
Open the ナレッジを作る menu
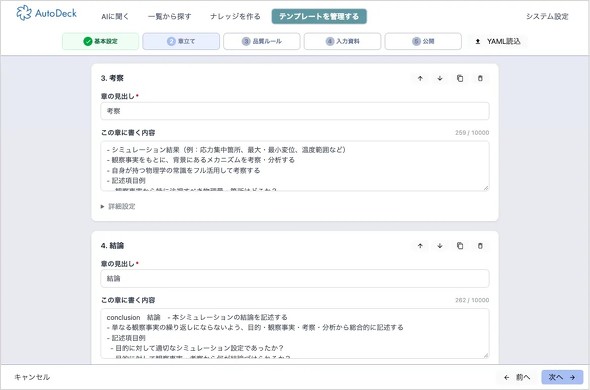pyautogui.click(x=235, y=17)
